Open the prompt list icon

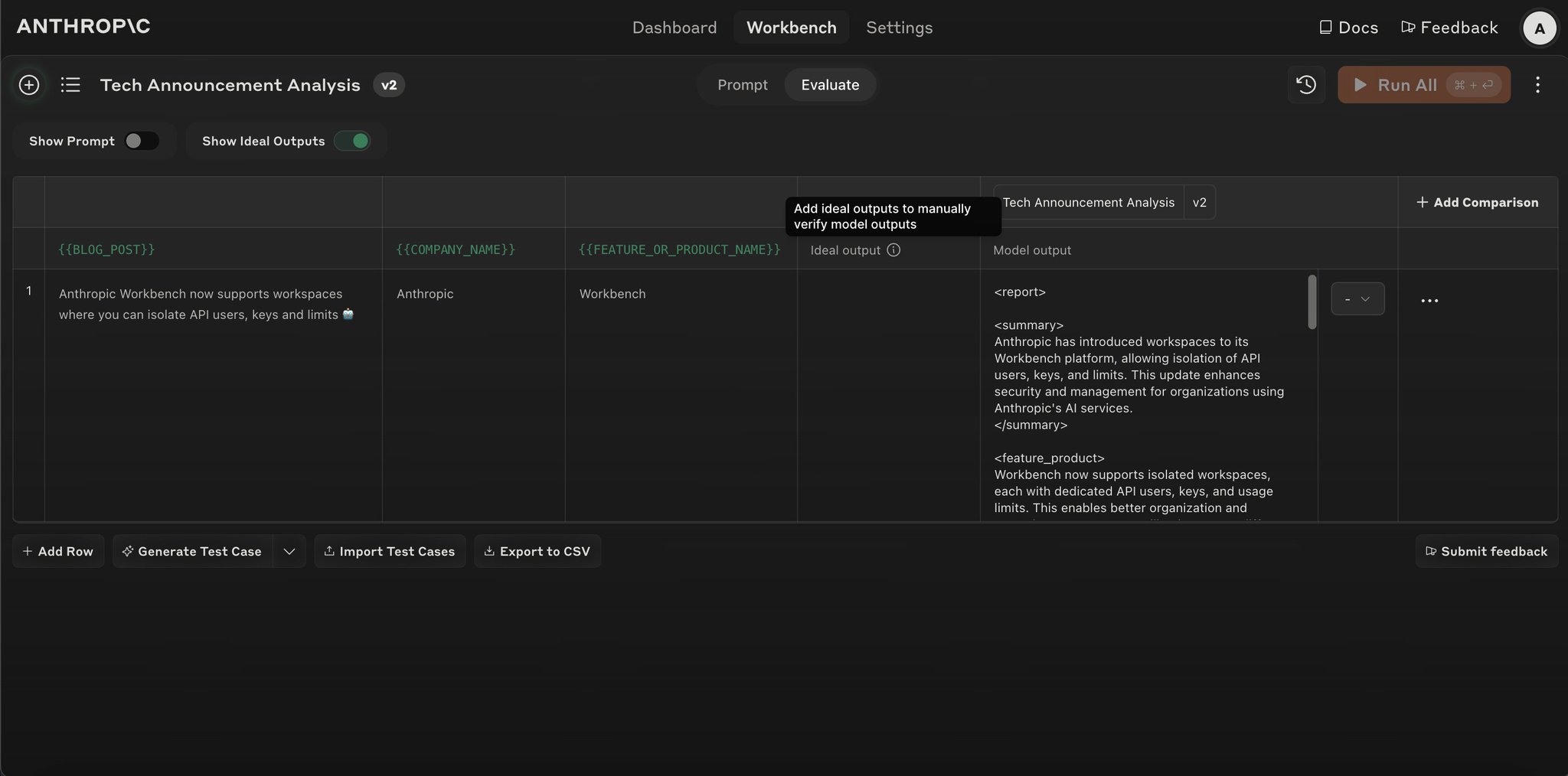(x=70, y=85)
